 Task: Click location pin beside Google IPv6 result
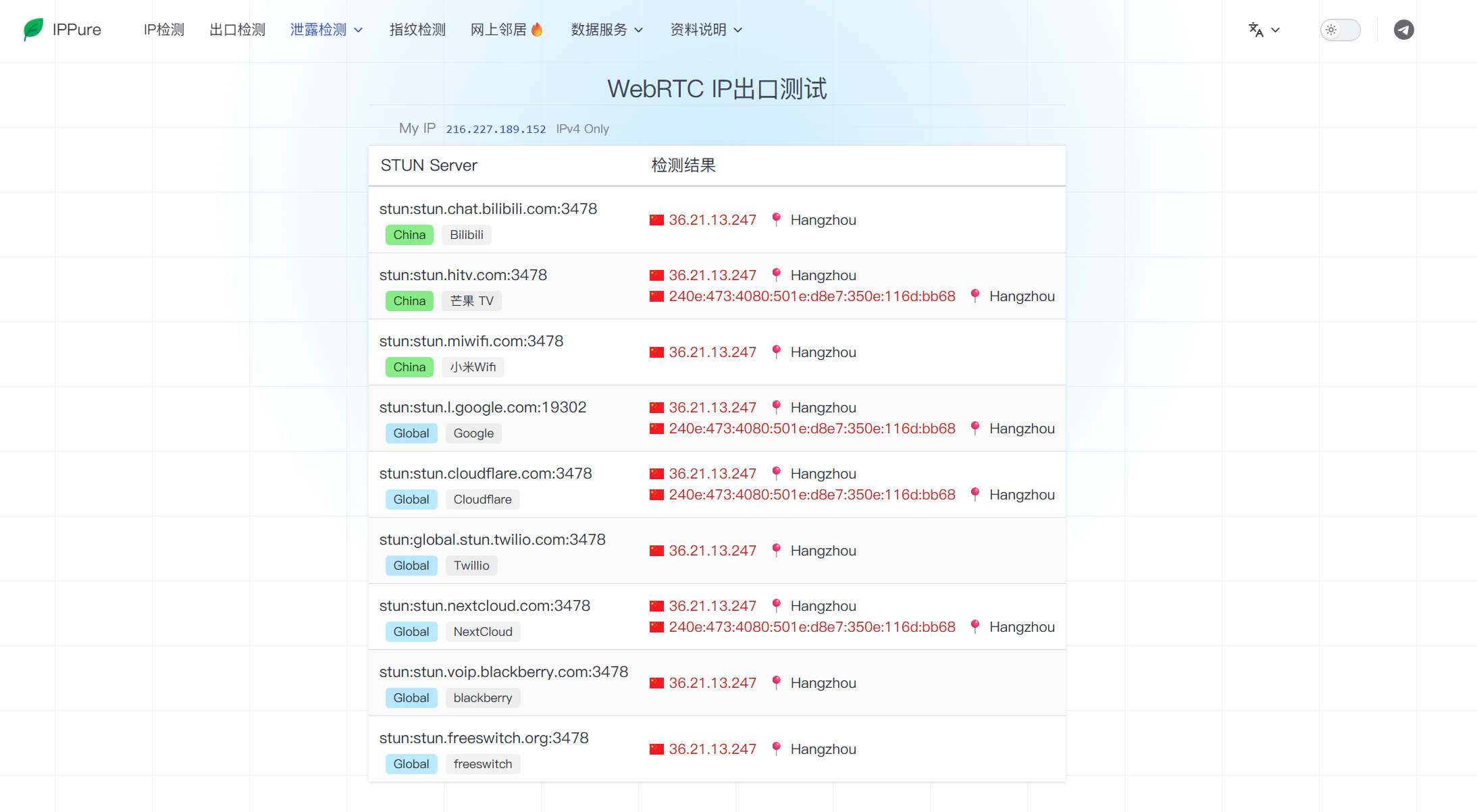975,428
